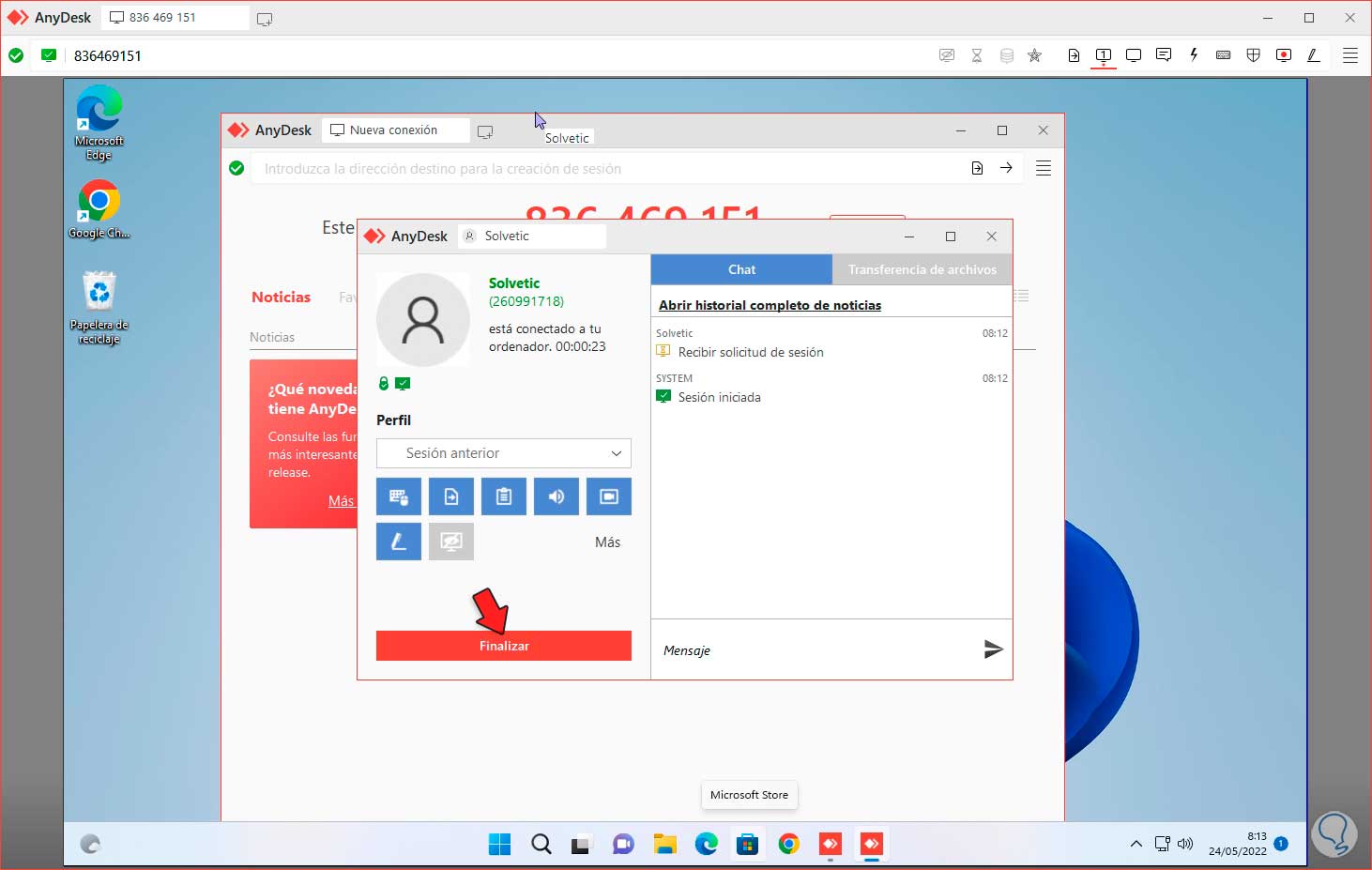This screenshot has height=870, width=1372.
Task: Click the green encryption padlock status icon
Action: 383,383
